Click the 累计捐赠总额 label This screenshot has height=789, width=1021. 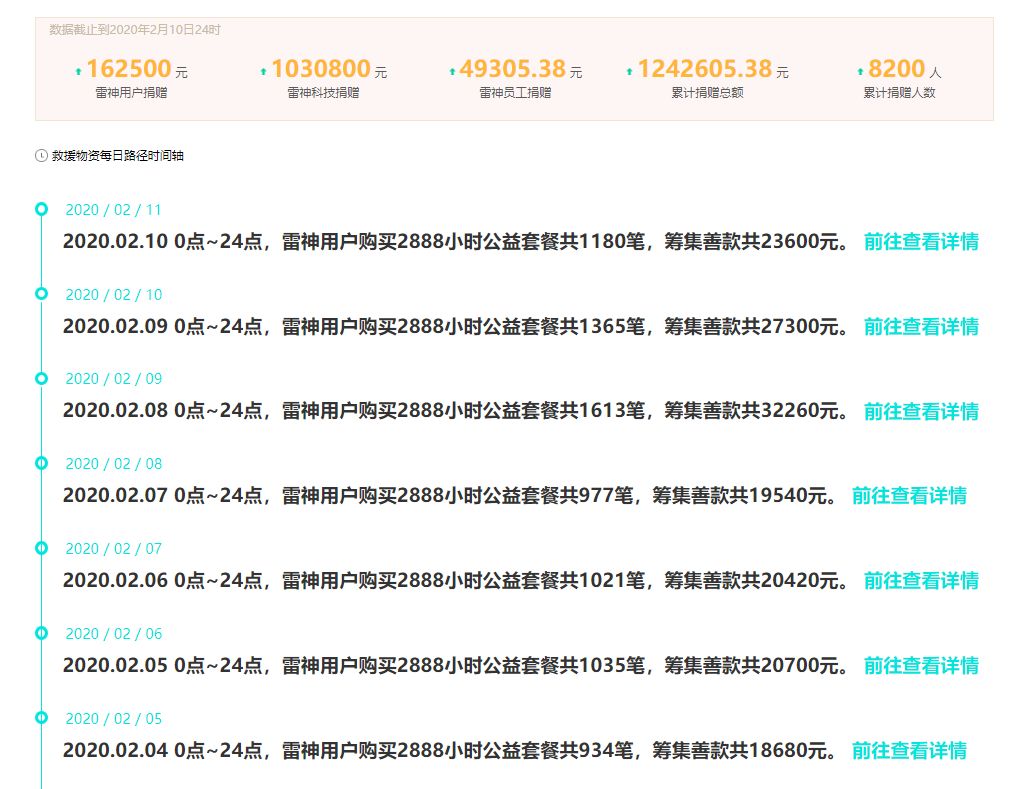[x=708, y=93]
